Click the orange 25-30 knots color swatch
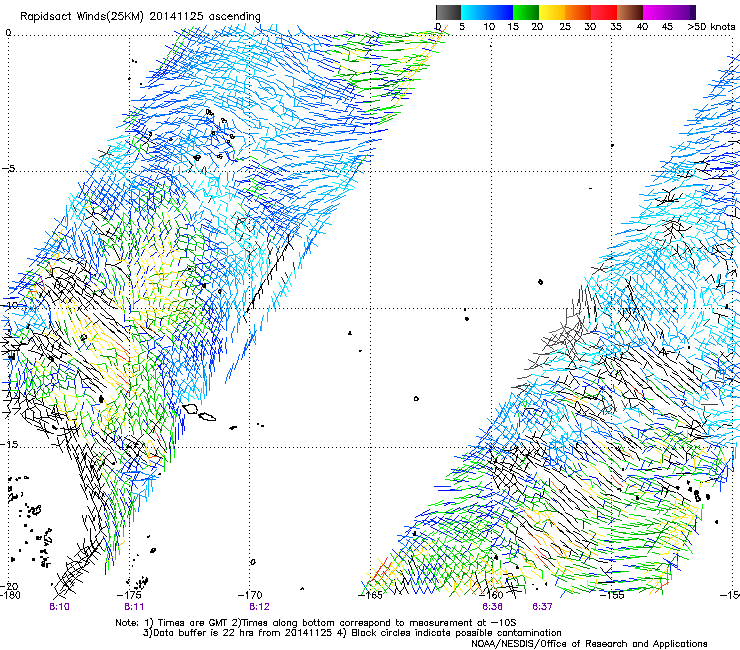Screen dimensions: 740x650 [578, 12]
